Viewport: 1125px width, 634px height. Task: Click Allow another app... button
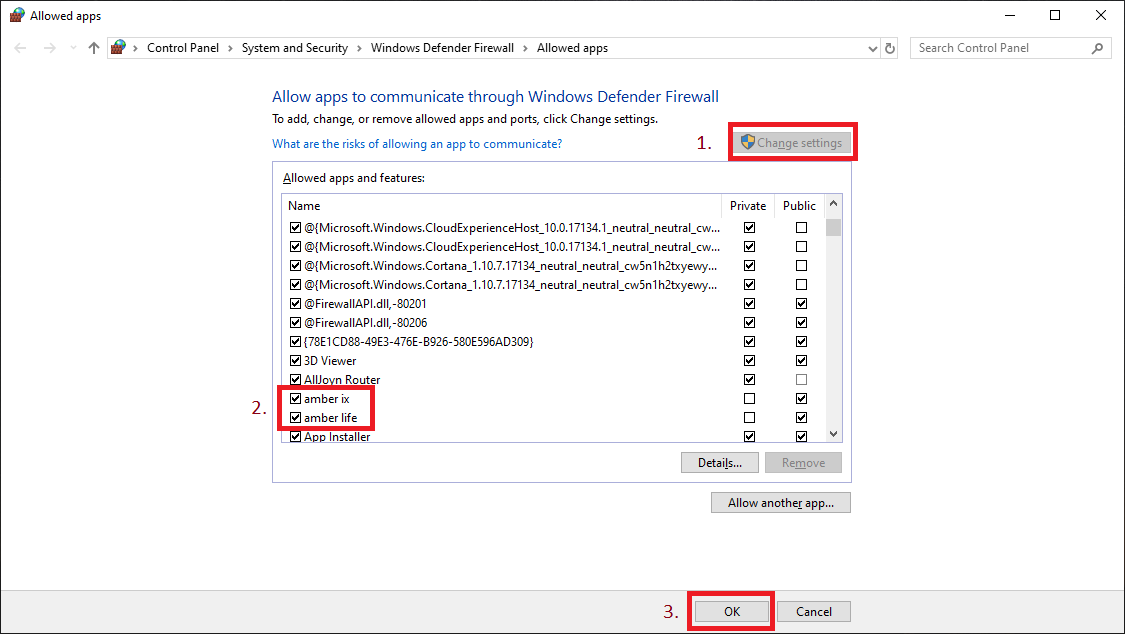[781, 503]
